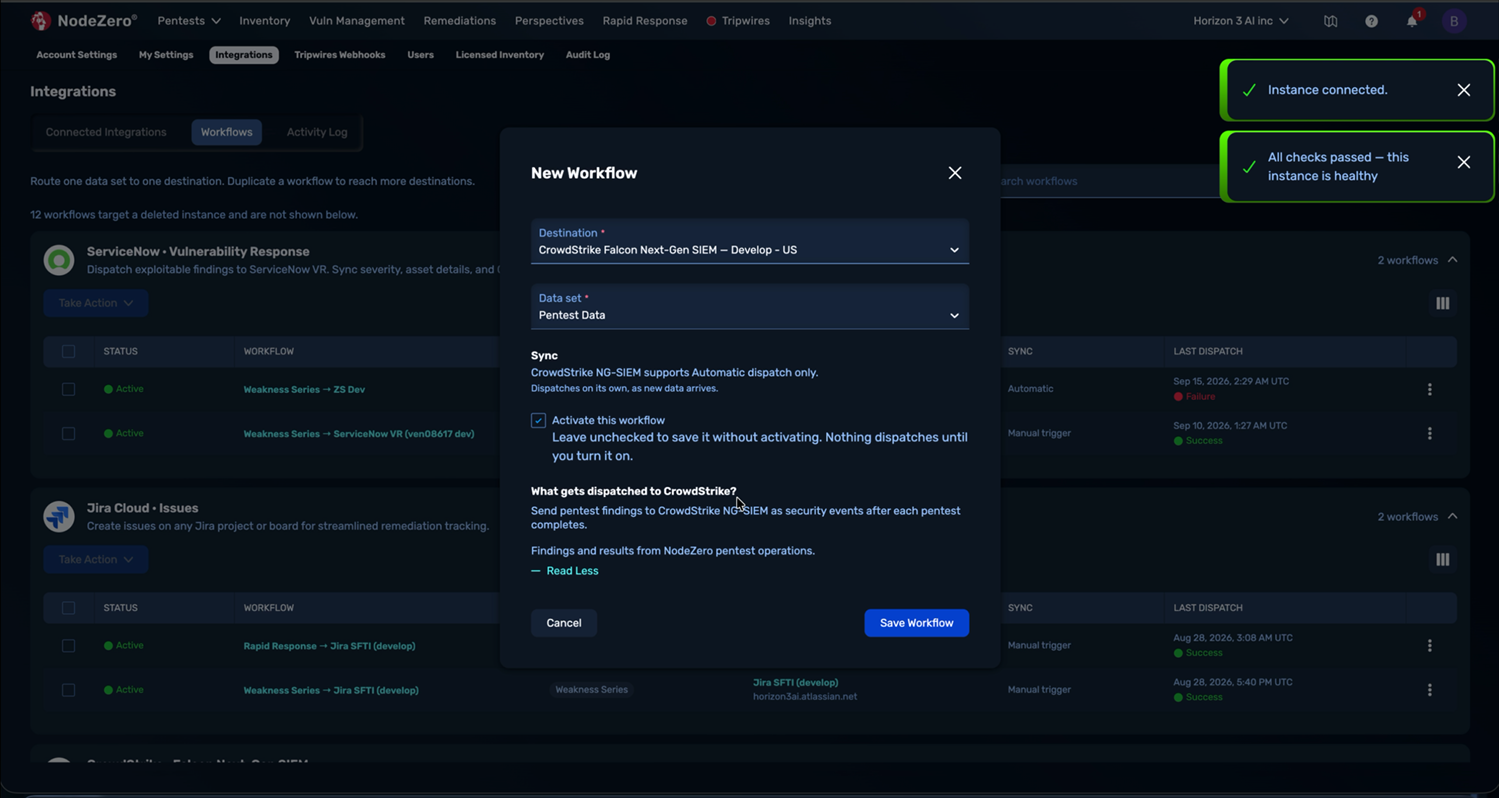Switch to Account Settings tab

[x=77, y=55]
